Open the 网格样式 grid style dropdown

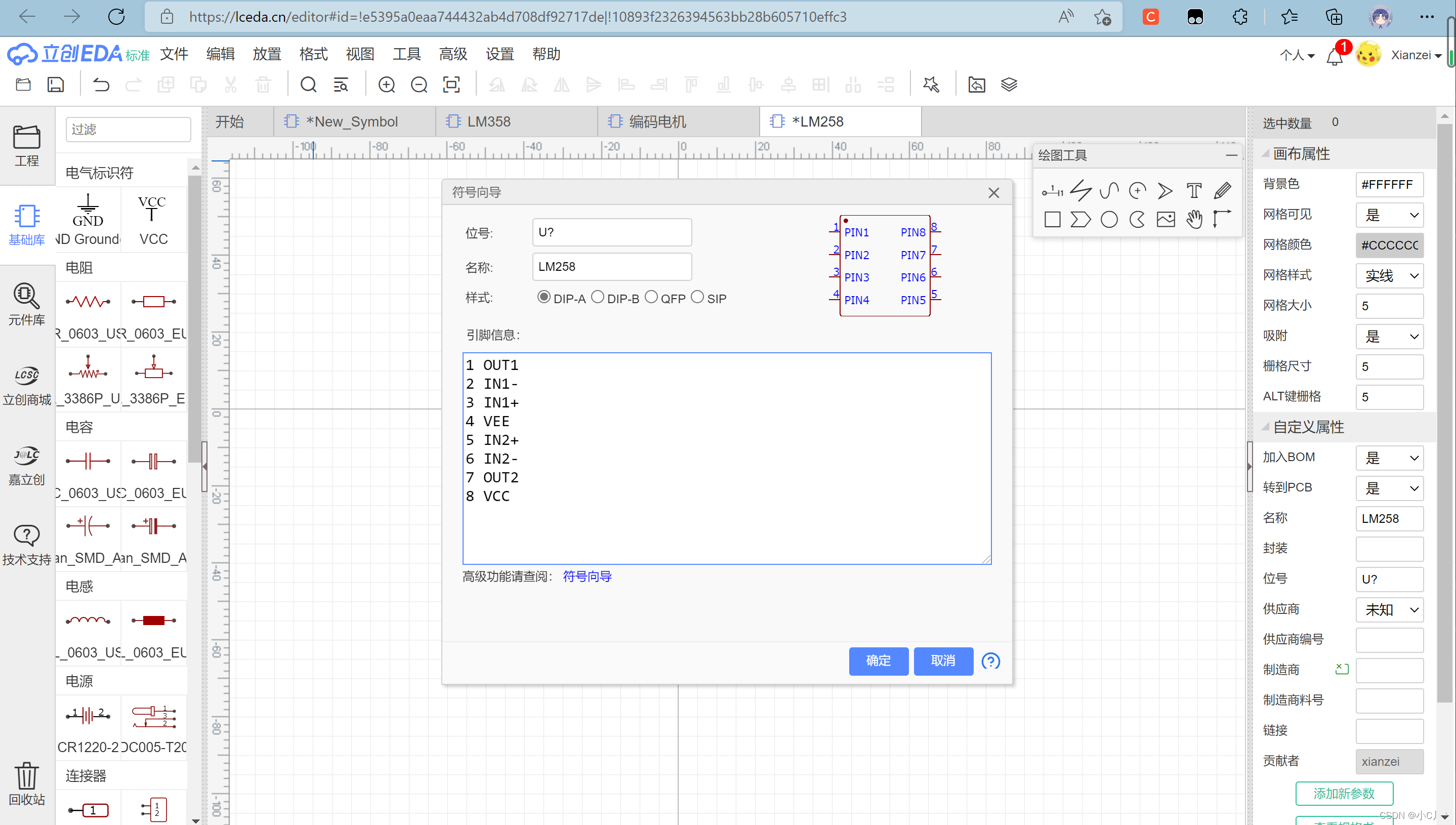tap(1389, 276)
